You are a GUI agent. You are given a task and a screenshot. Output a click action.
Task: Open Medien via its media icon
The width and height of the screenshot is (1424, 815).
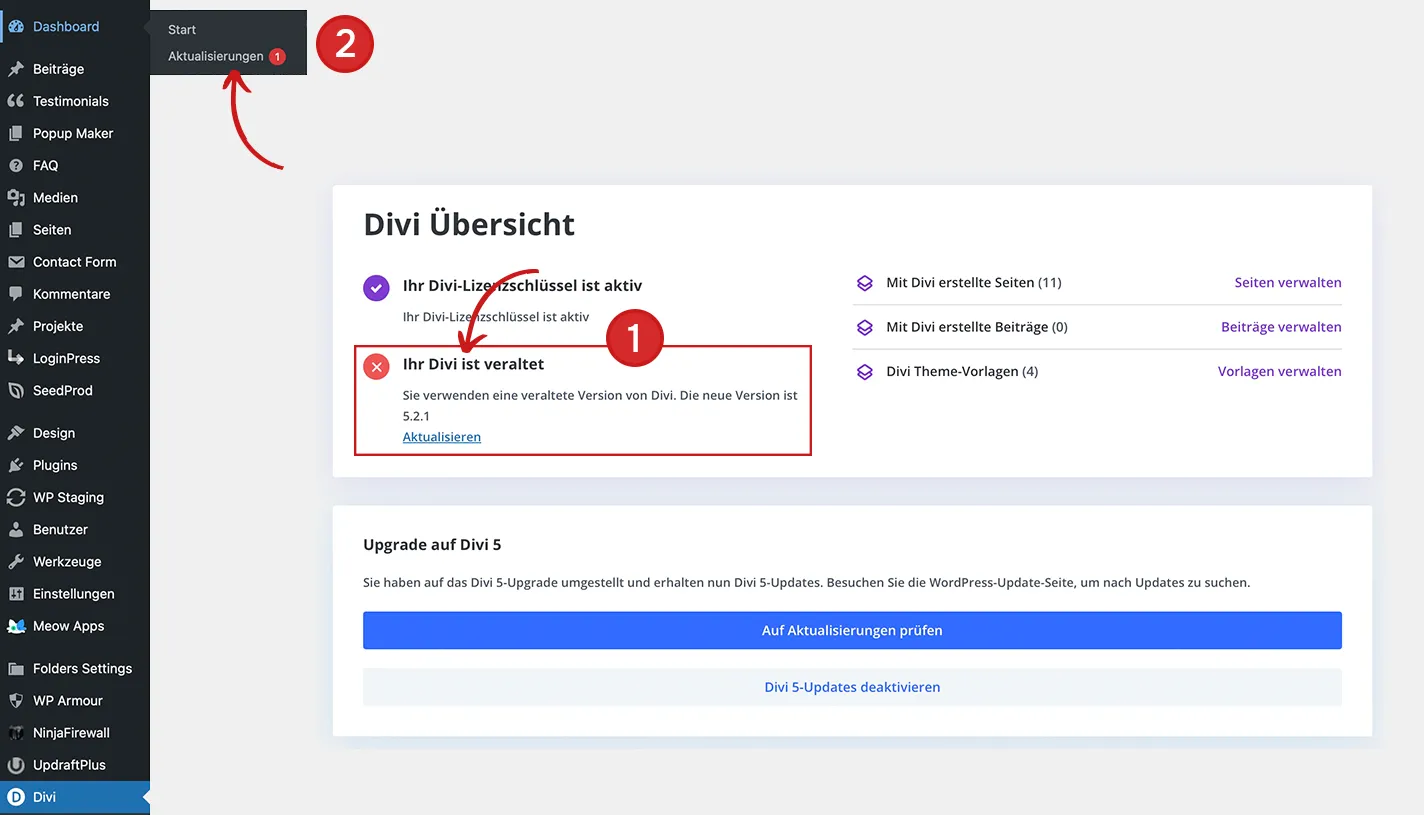click(x=18, y=197)
